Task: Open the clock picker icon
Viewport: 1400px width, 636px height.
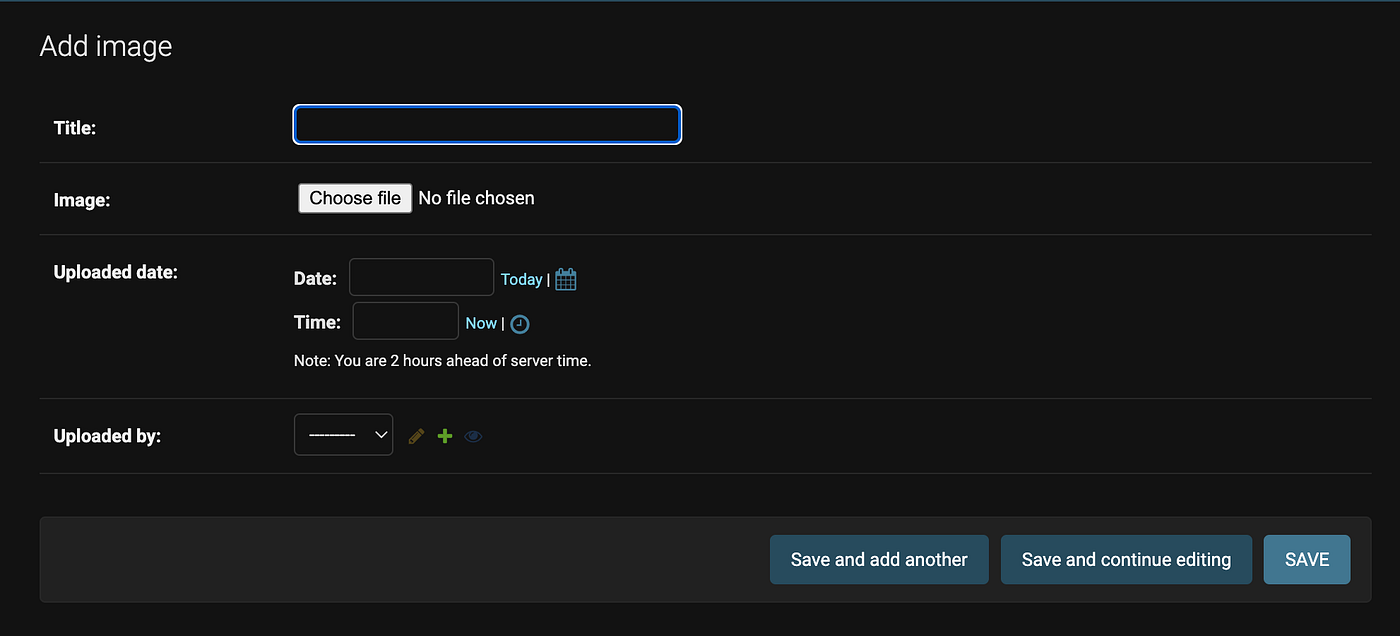Action: 519,323
